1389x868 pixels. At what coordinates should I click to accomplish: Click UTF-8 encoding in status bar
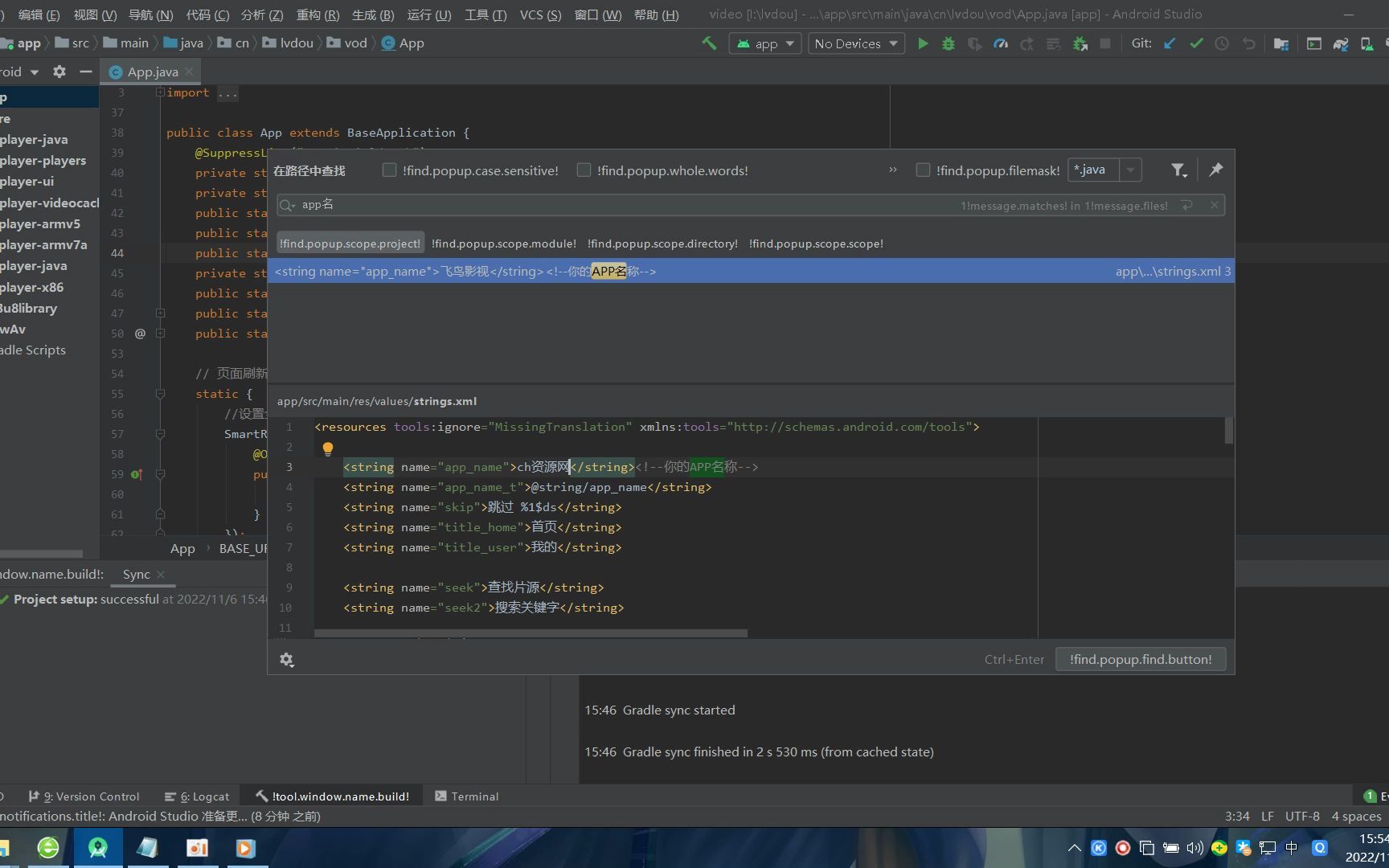click(x=1302, y=816)
